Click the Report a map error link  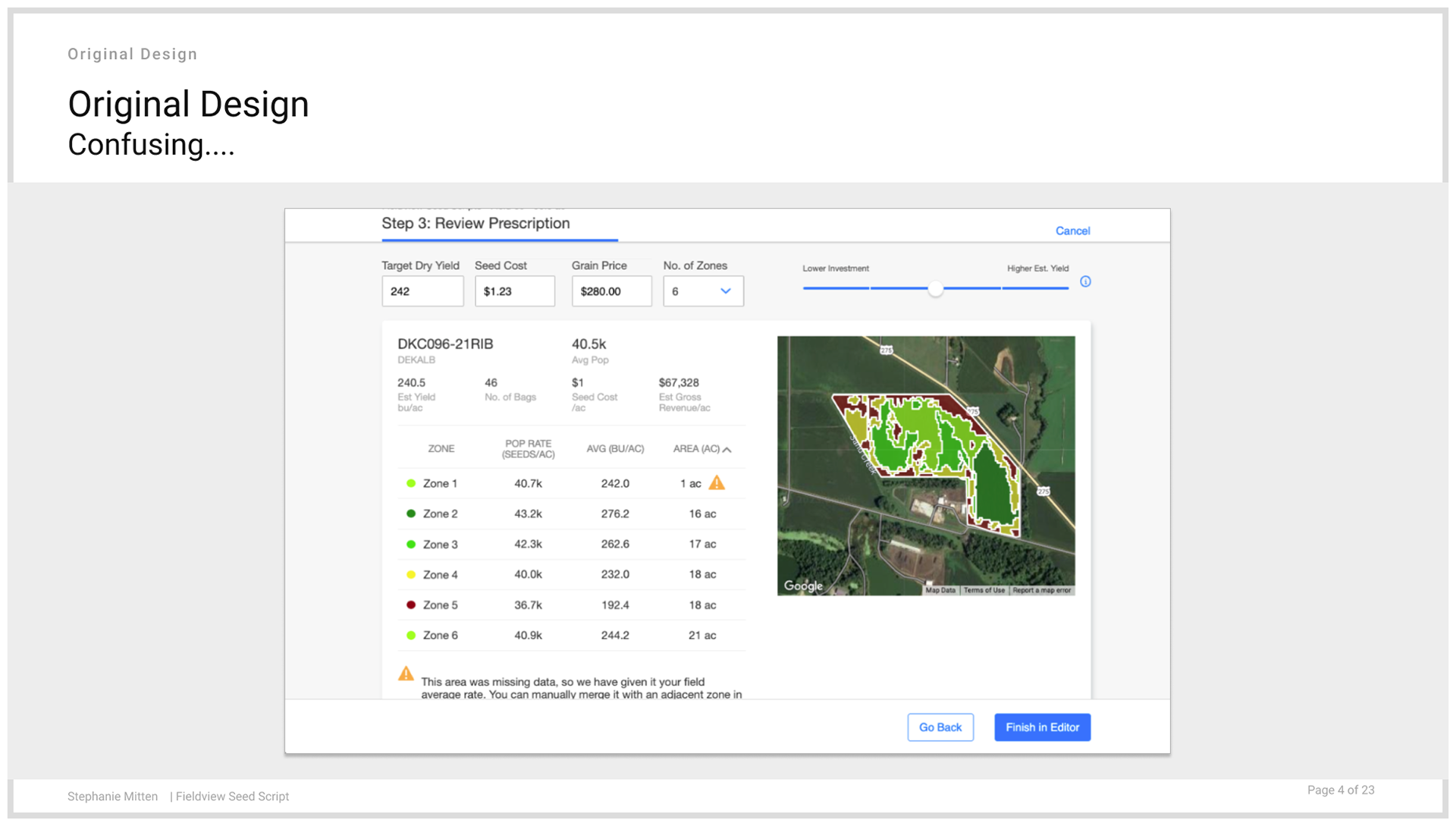(1042, 590)
